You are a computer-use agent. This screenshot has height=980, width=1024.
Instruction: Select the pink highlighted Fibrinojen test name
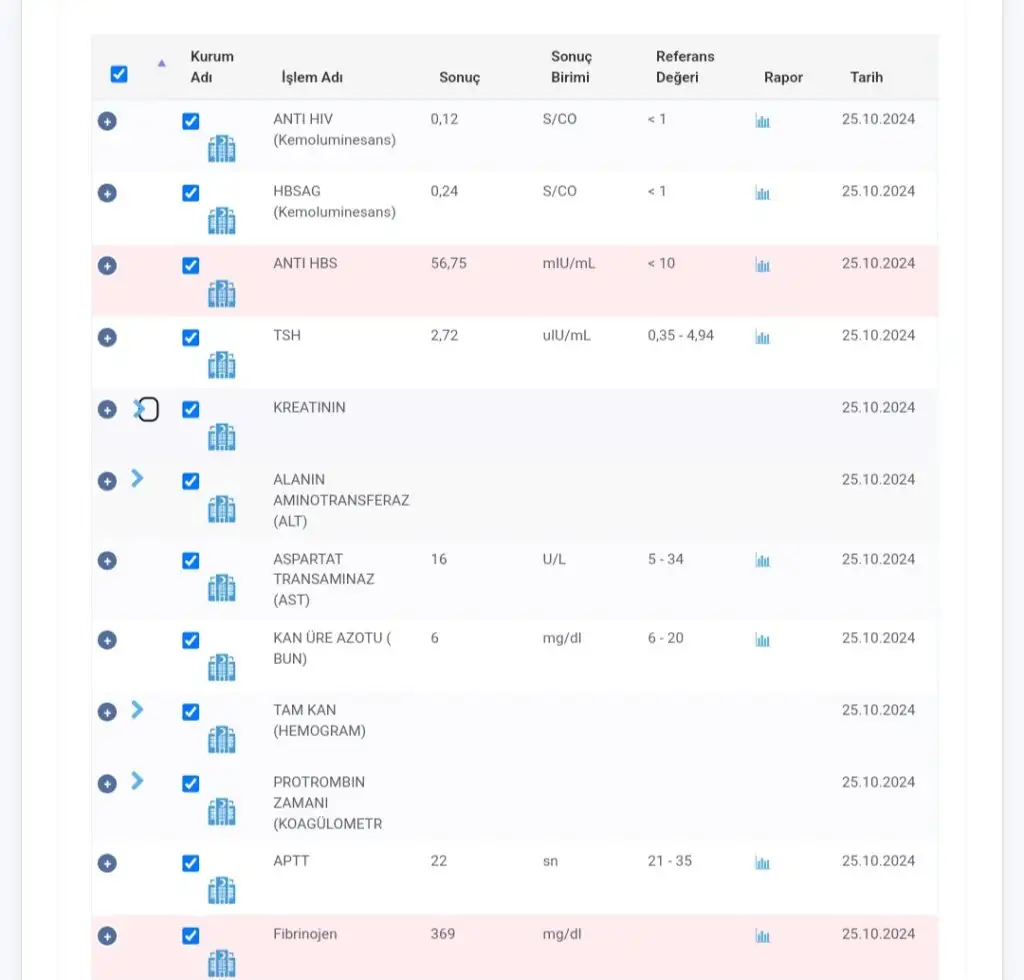click(x=305, y=934)
